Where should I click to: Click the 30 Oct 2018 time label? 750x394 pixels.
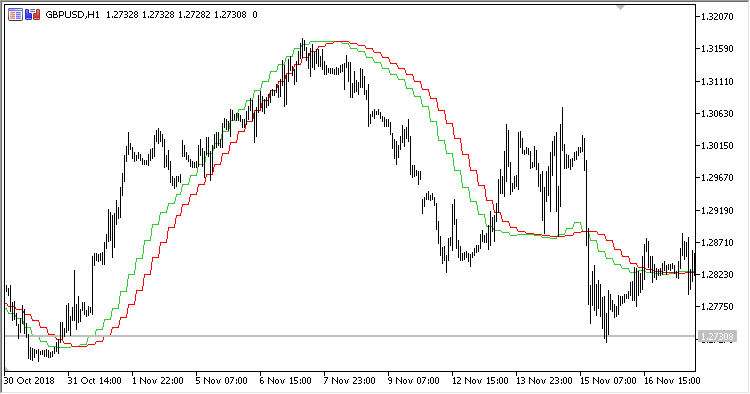tap(29, 381)
